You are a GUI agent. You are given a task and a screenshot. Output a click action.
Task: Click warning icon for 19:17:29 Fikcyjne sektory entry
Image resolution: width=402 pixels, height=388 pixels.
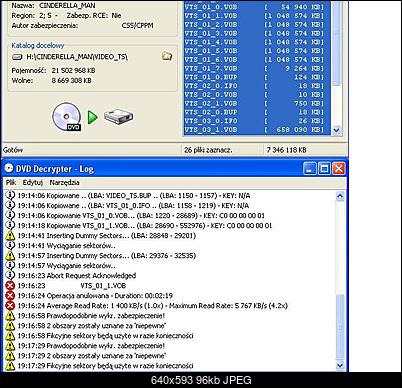coord(10,365)
